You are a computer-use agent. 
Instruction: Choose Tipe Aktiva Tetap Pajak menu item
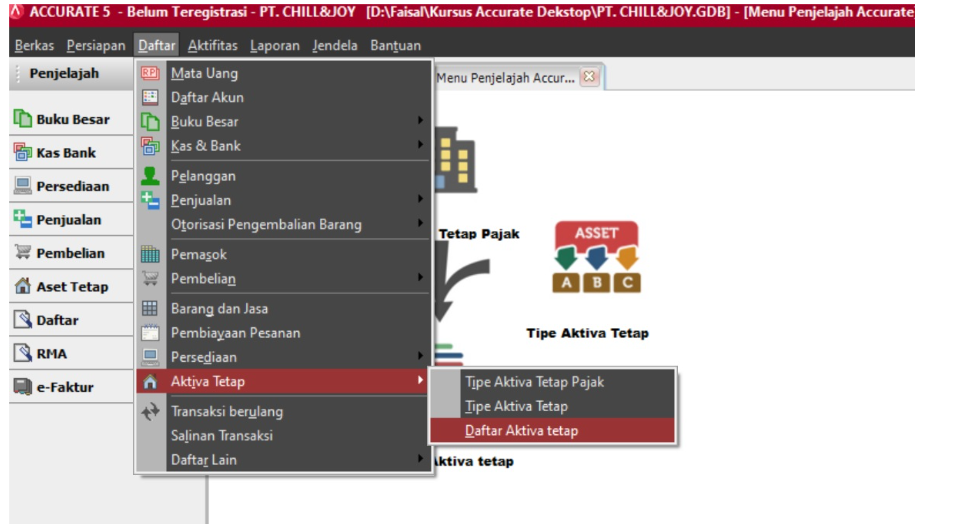click(x=534, y=382)
